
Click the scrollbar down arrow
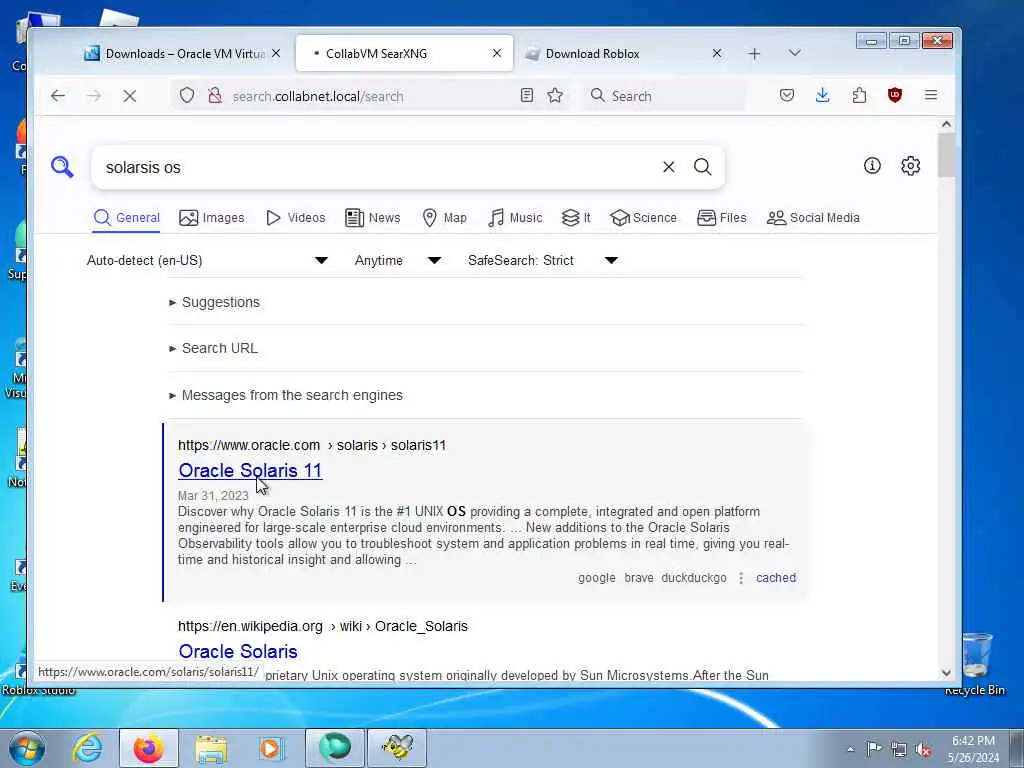(946, 673)
